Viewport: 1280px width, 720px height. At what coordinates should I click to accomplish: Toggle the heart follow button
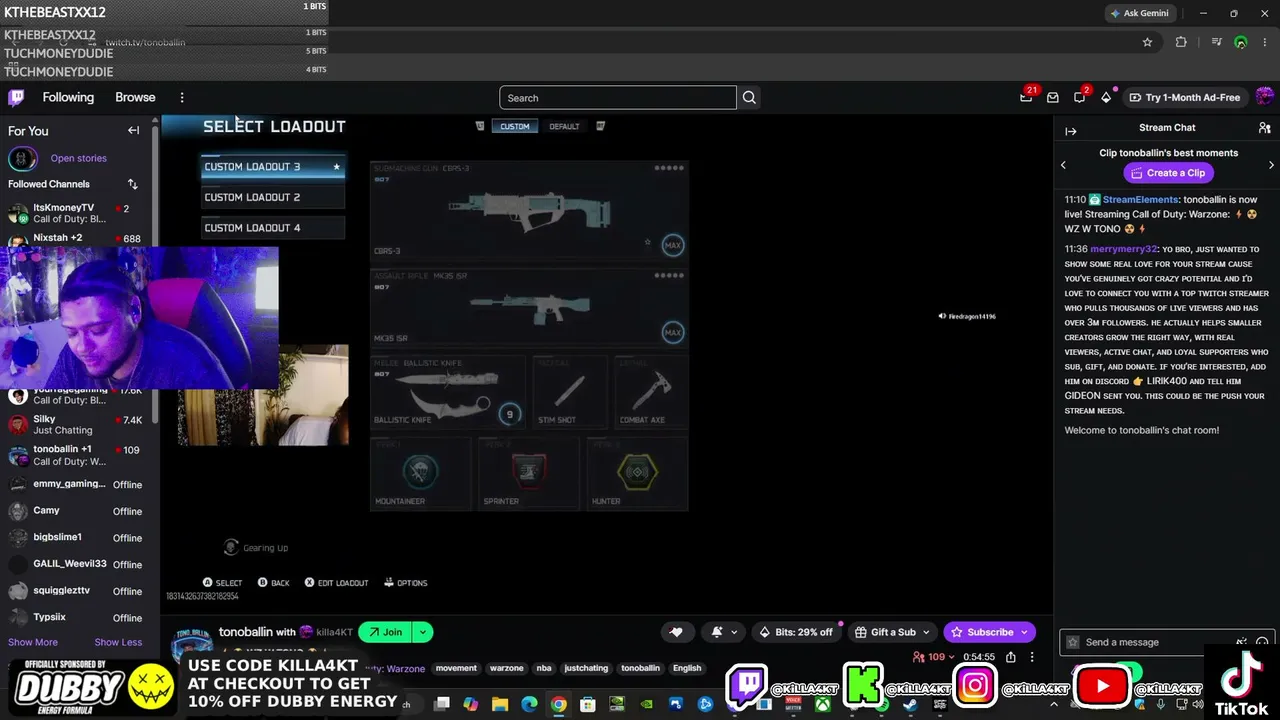[676, 632]
